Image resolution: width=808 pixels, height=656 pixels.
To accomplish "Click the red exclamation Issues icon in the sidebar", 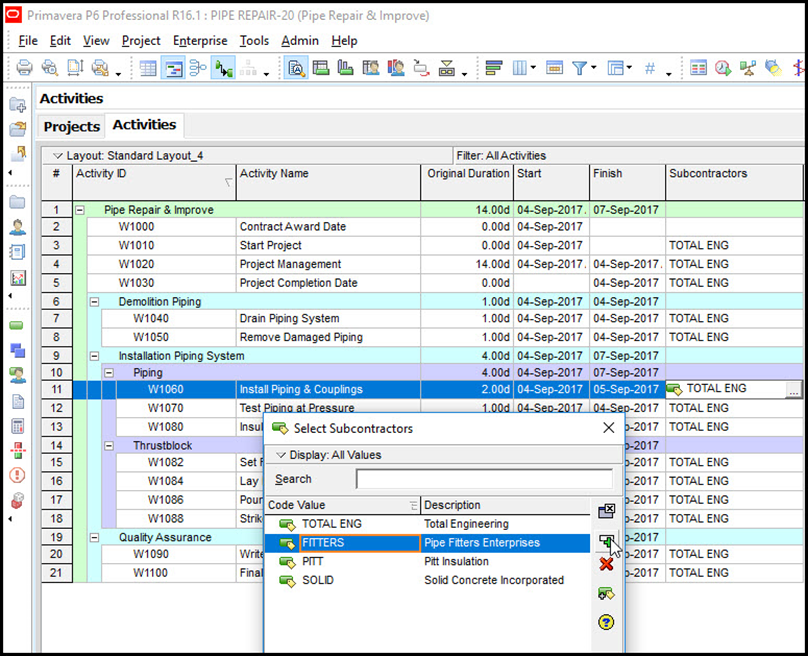I will (x=17, y=475).
